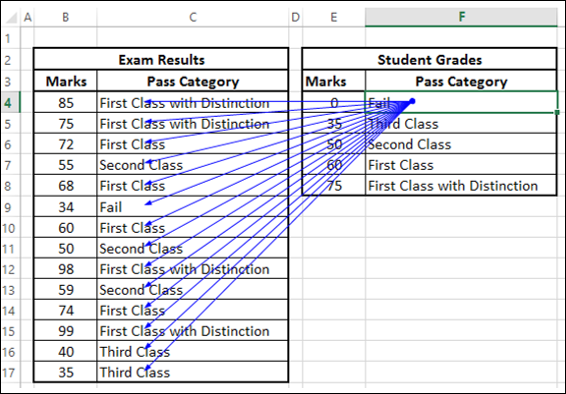
Task: Select Second Class in Student Grades table
Action: (x=461, y=144)
